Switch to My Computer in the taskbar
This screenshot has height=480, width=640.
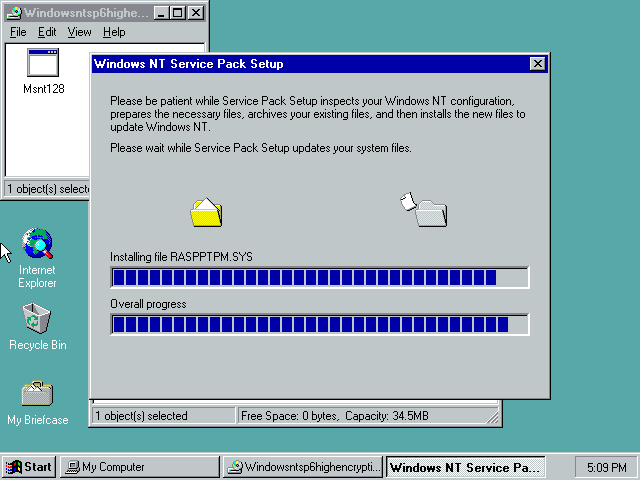coord(139,467)
